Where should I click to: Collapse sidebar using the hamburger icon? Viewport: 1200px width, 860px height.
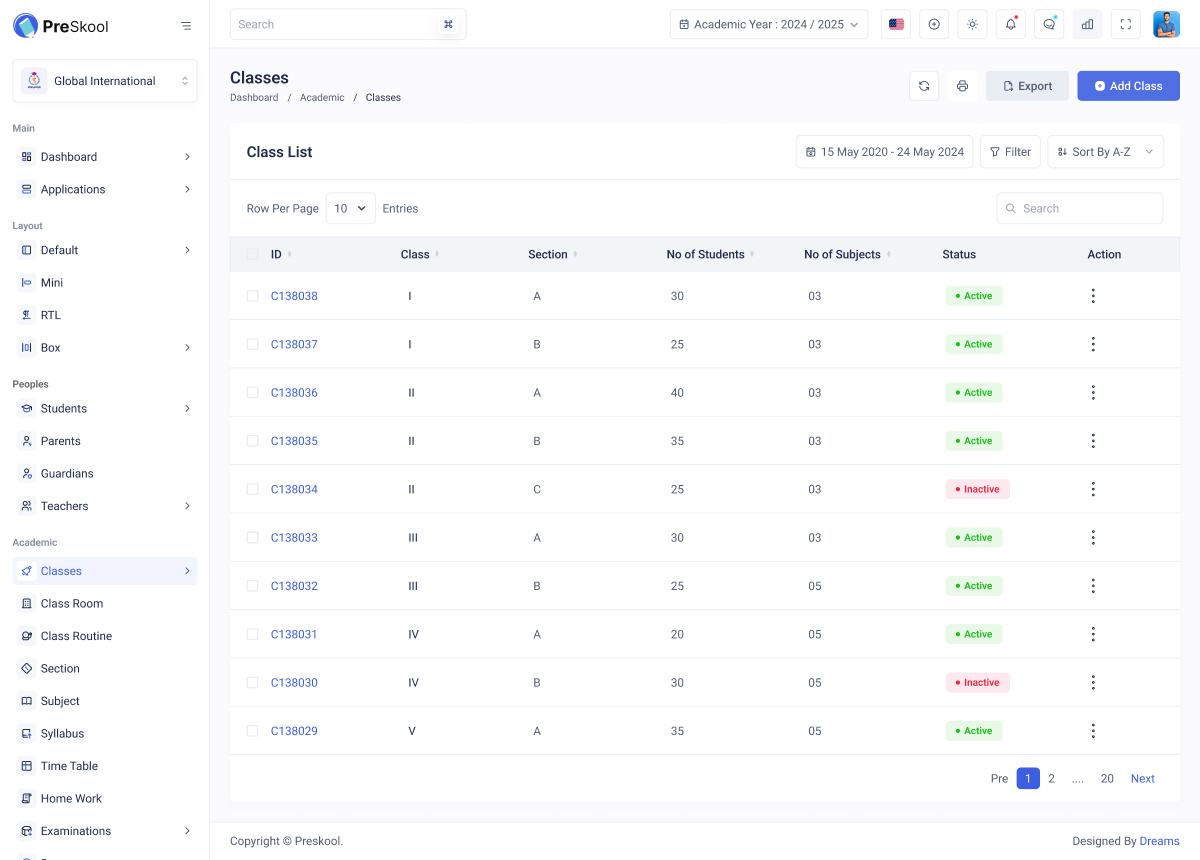tap(186, 26)
